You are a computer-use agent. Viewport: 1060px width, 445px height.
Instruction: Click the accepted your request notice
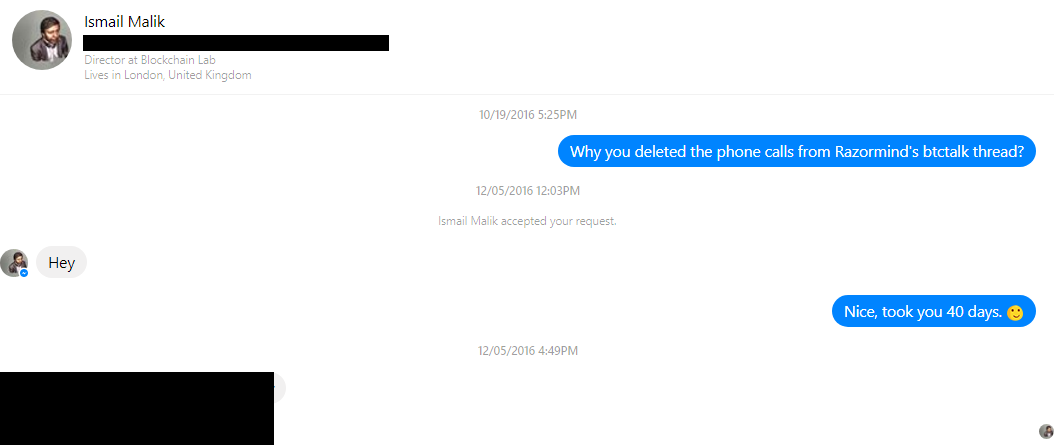click(x=527, y=220)
